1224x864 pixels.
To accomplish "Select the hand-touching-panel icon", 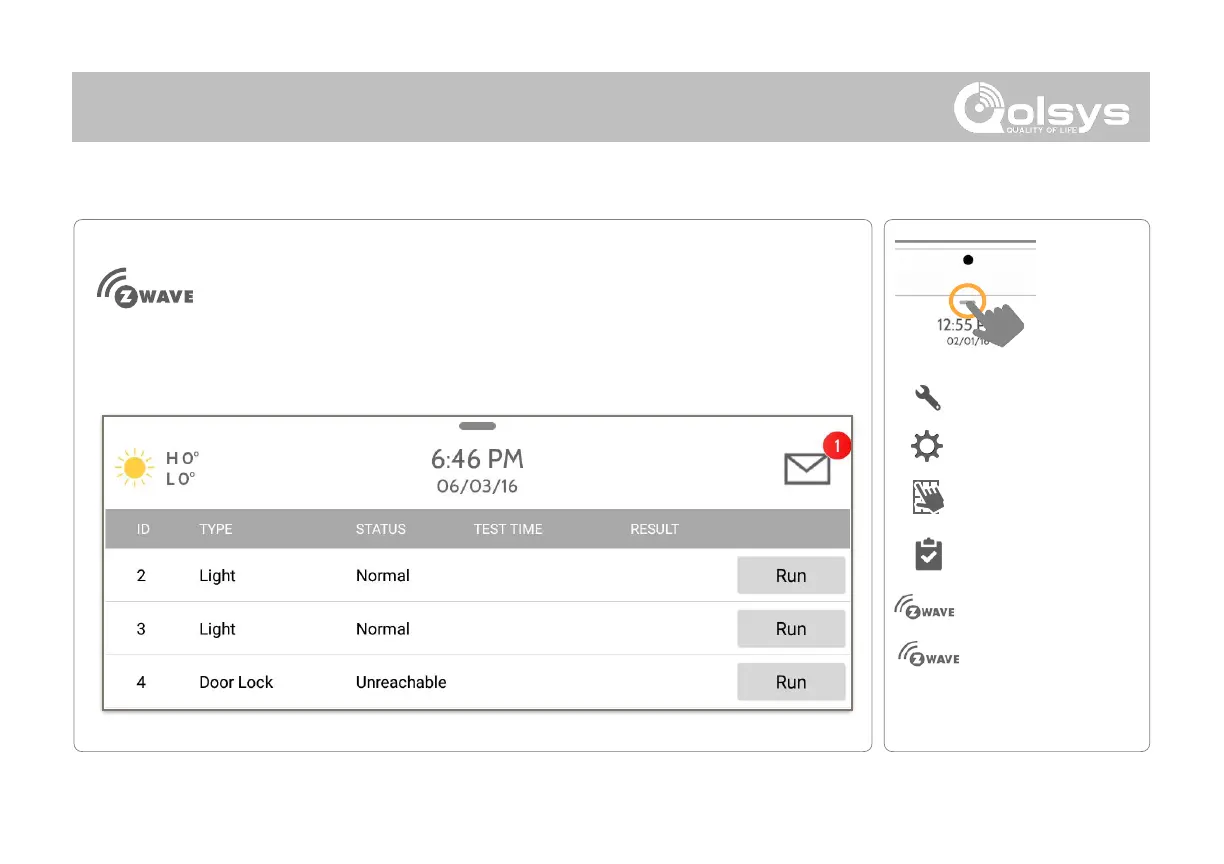I will pyautogui.click(x=928, y=498).
